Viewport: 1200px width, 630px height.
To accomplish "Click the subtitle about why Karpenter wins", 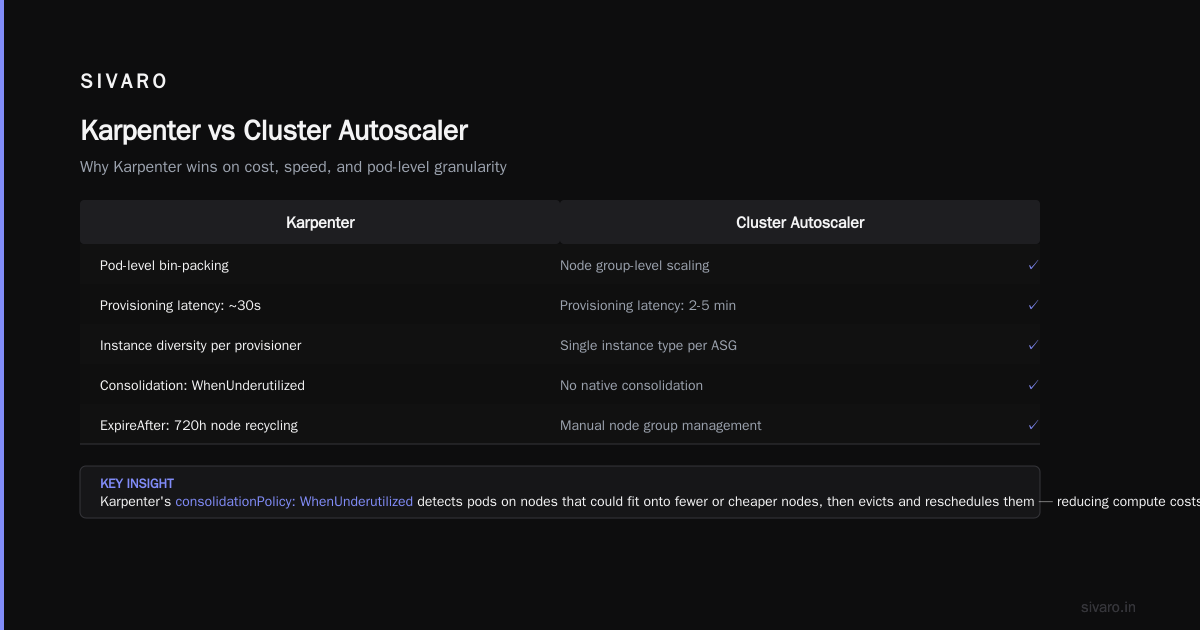I will tap(293, 167).
